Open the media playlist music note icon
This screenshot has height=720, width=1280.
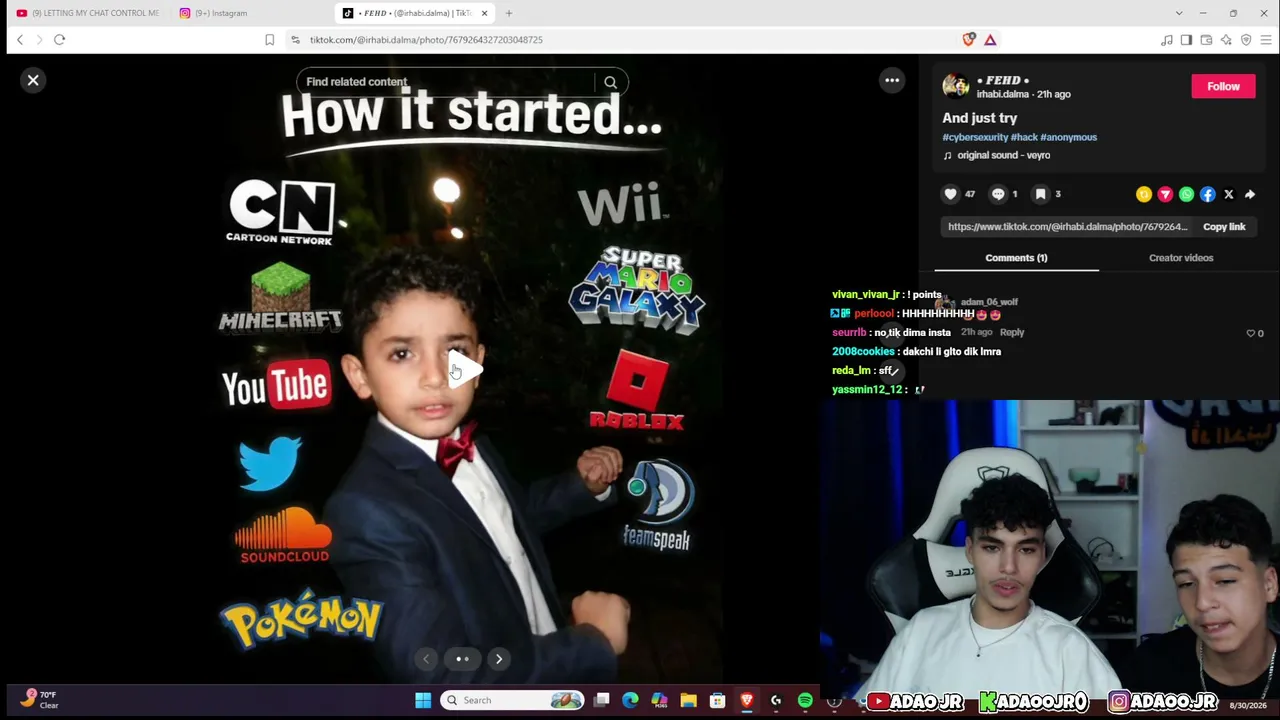click(x=1167, y=39)
